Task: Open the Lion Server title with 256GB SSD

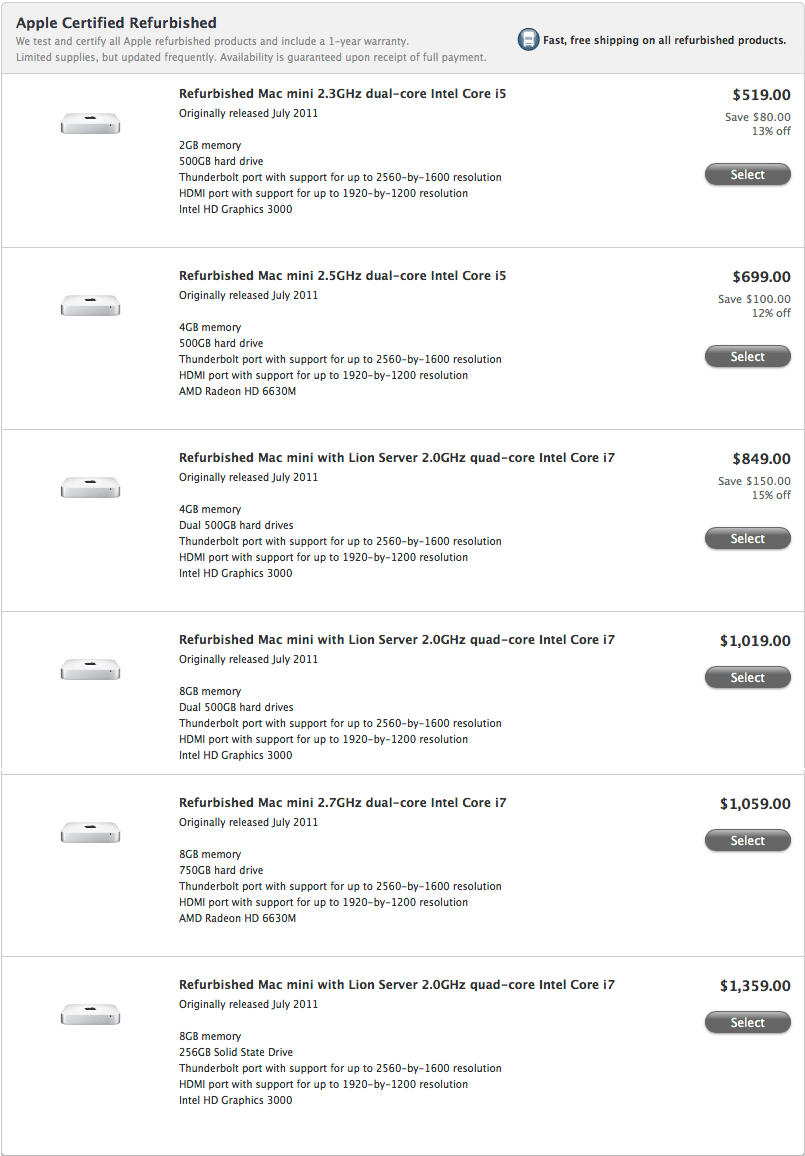Action: pos(397,985)
